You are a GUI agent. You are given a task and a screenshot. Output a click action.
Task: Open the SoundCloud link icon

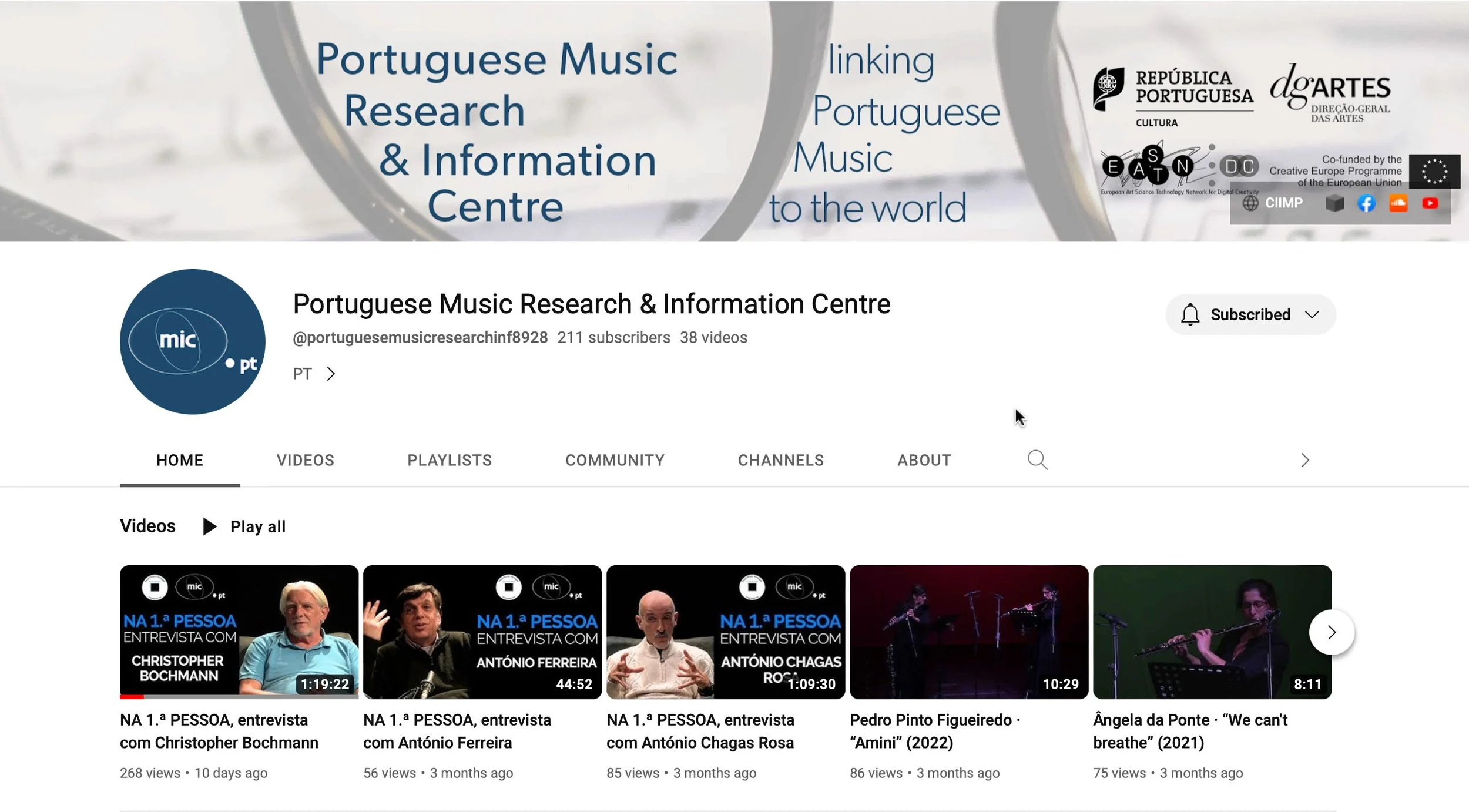point(1398,203)
